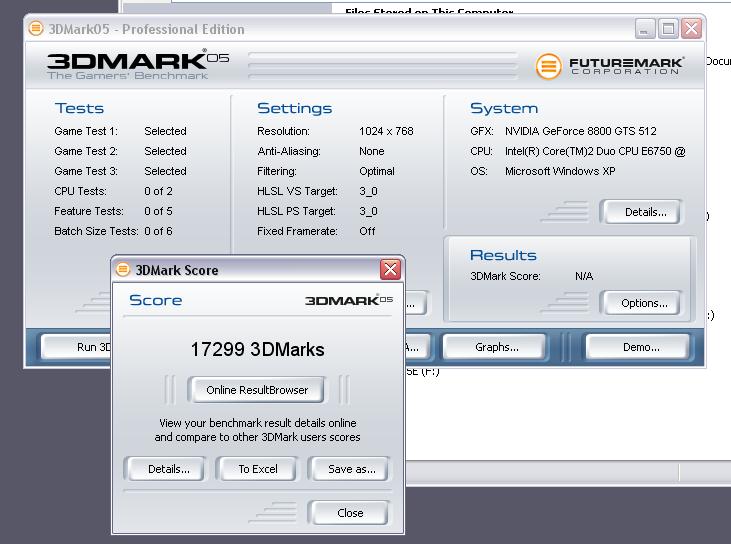Click the 3DMark05 logo in Score dialog
The height and width of the screenshot is (544, 731).
pos(348,300)
